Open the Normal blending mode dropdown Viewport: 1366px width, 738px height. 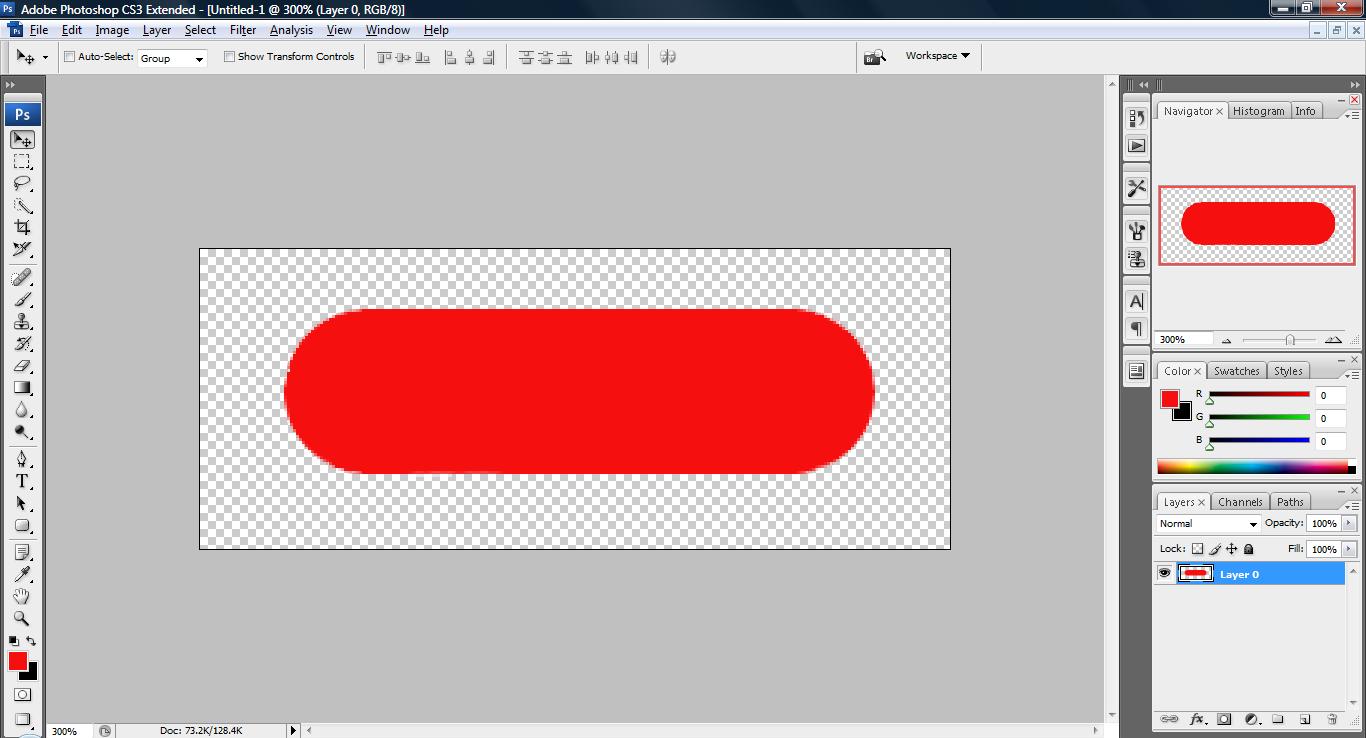[1206, 523]
